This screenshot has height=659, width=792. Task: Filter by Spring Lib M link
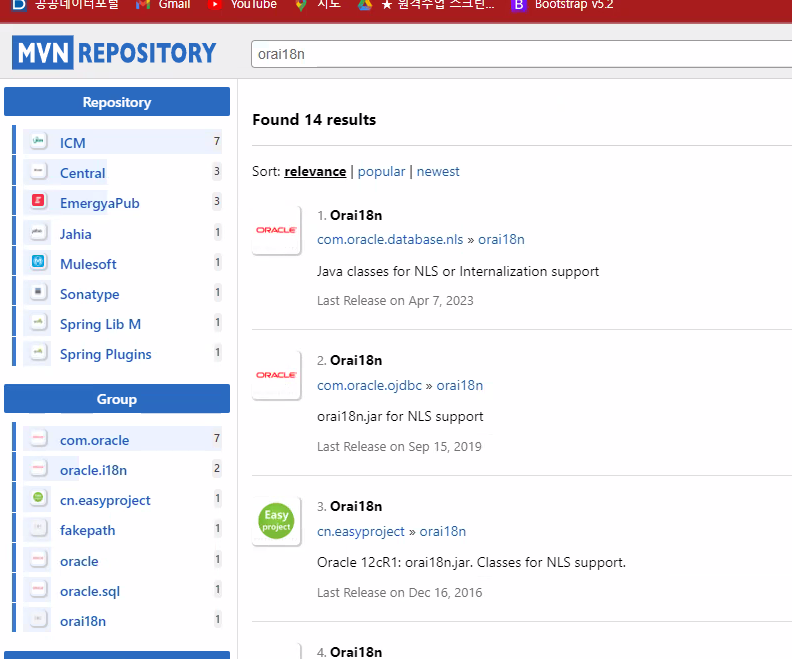tap(101, 324)
